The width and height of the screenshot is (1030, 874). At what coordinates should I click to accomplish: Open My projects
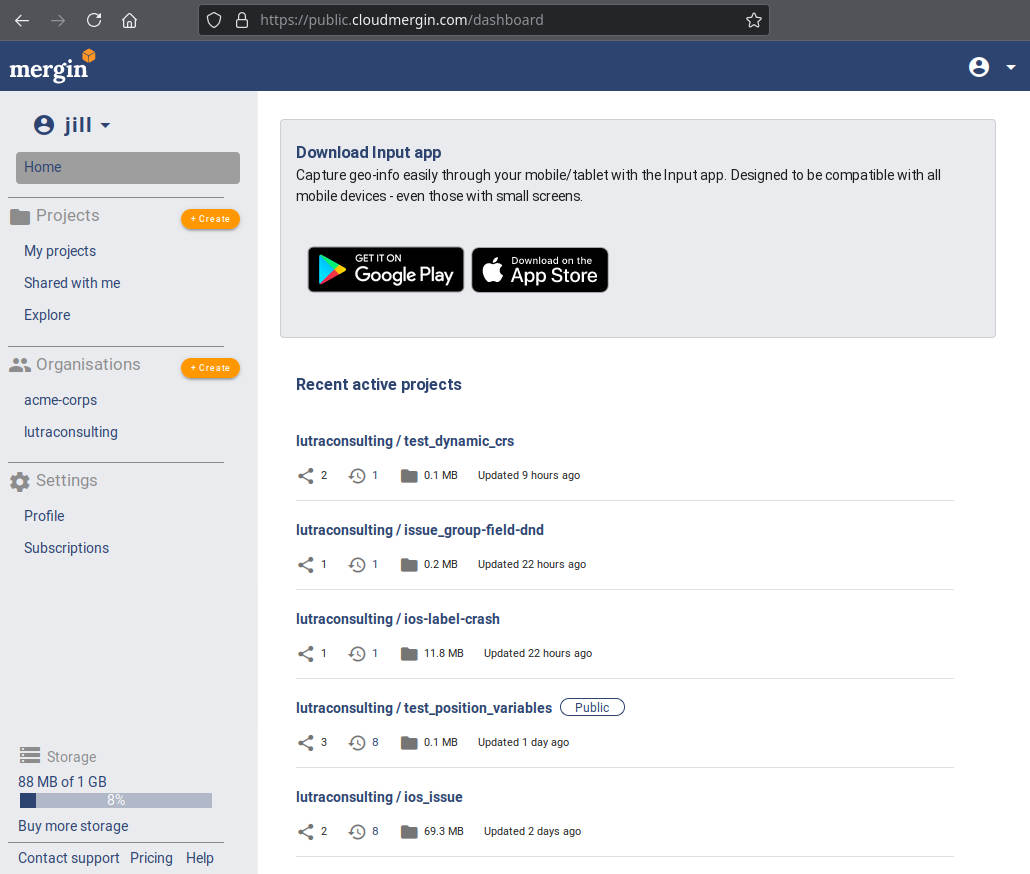60,251
